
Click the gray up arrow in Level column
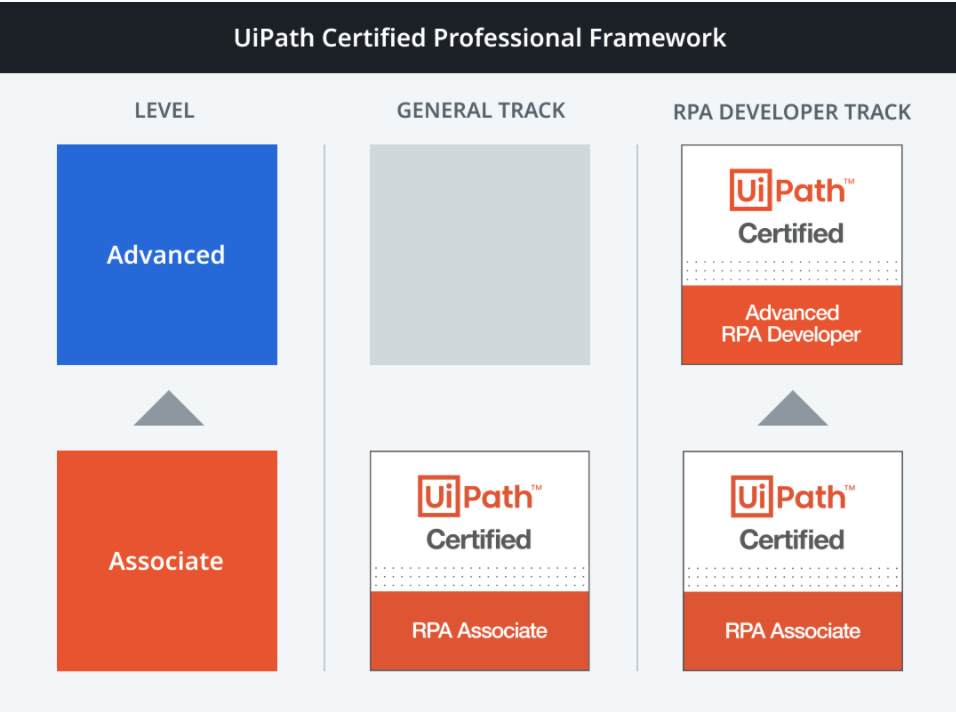tap(168, 408)
